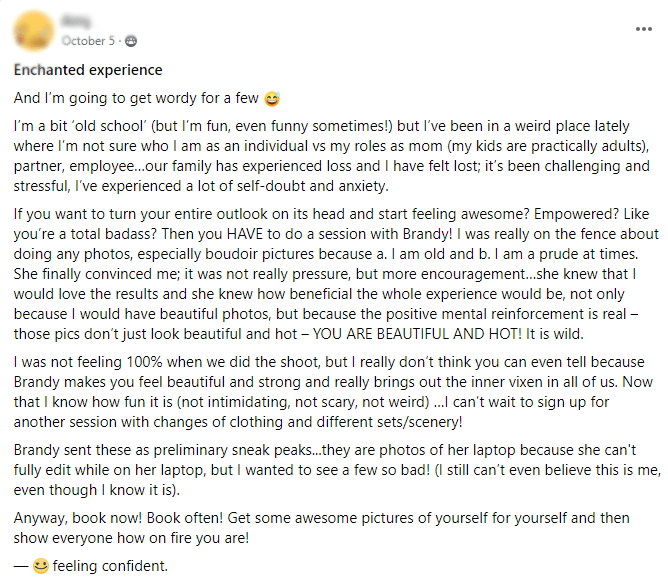Click the phrase 'Anyway, book now!'
Screen dimensions: 668x581
[x=78, y=518]
